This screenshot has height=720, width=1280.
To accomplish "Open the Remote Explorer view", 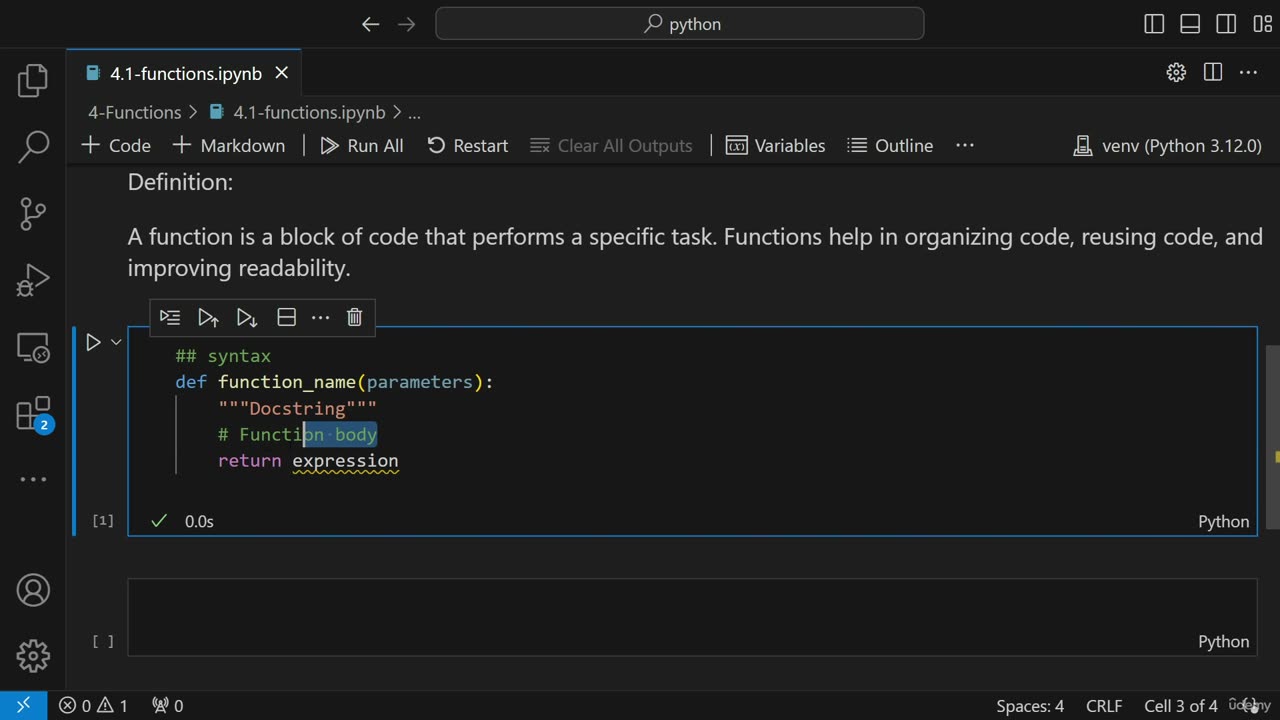I will [x=33, y=347].
